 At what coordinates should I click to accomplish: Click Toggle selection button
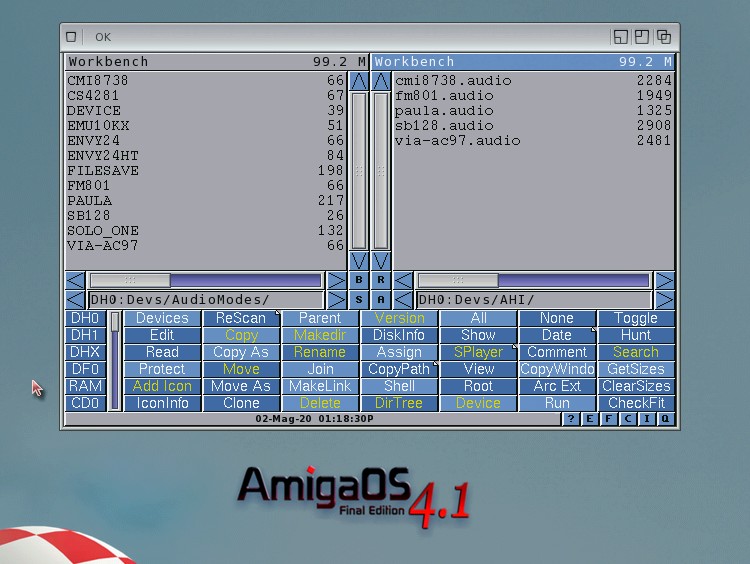[x=635, y=318]
